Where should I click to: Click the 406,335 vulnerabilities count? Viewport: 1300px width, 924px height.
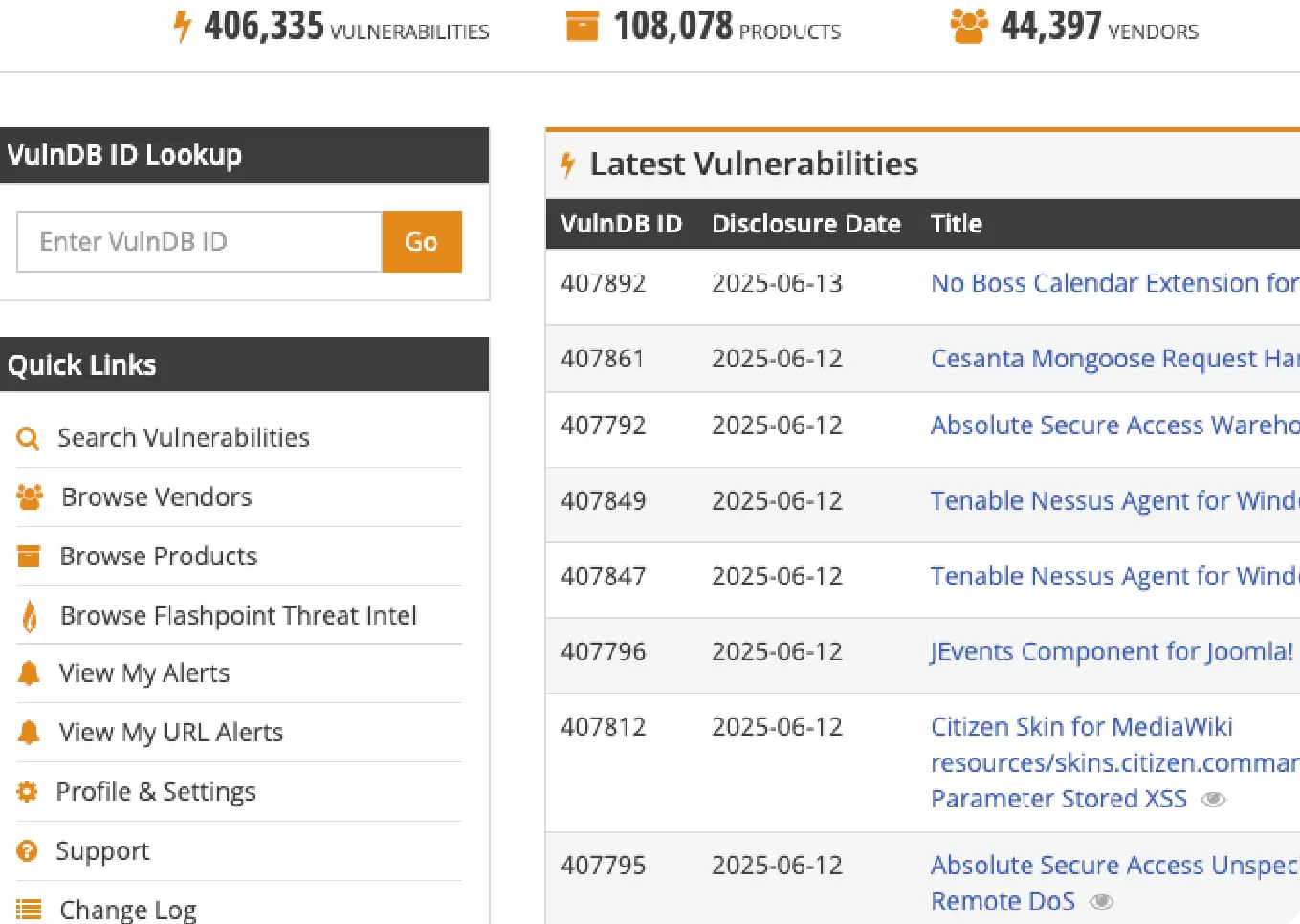click(264, 26)
